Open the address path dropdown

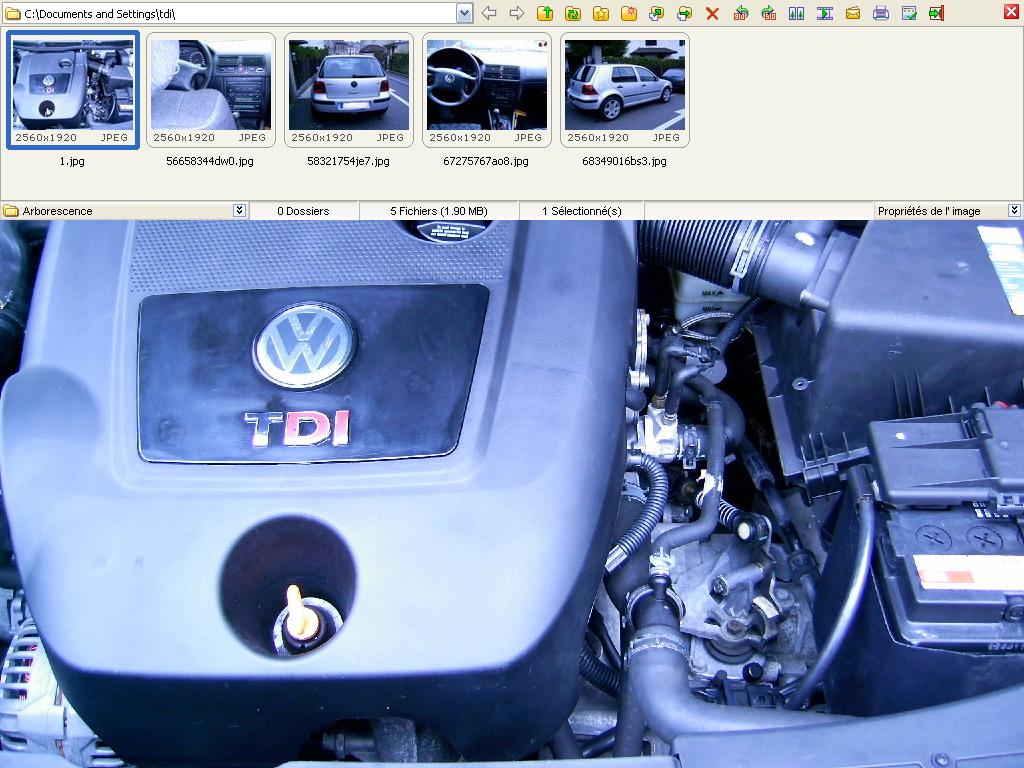click(x=464, y=13)
